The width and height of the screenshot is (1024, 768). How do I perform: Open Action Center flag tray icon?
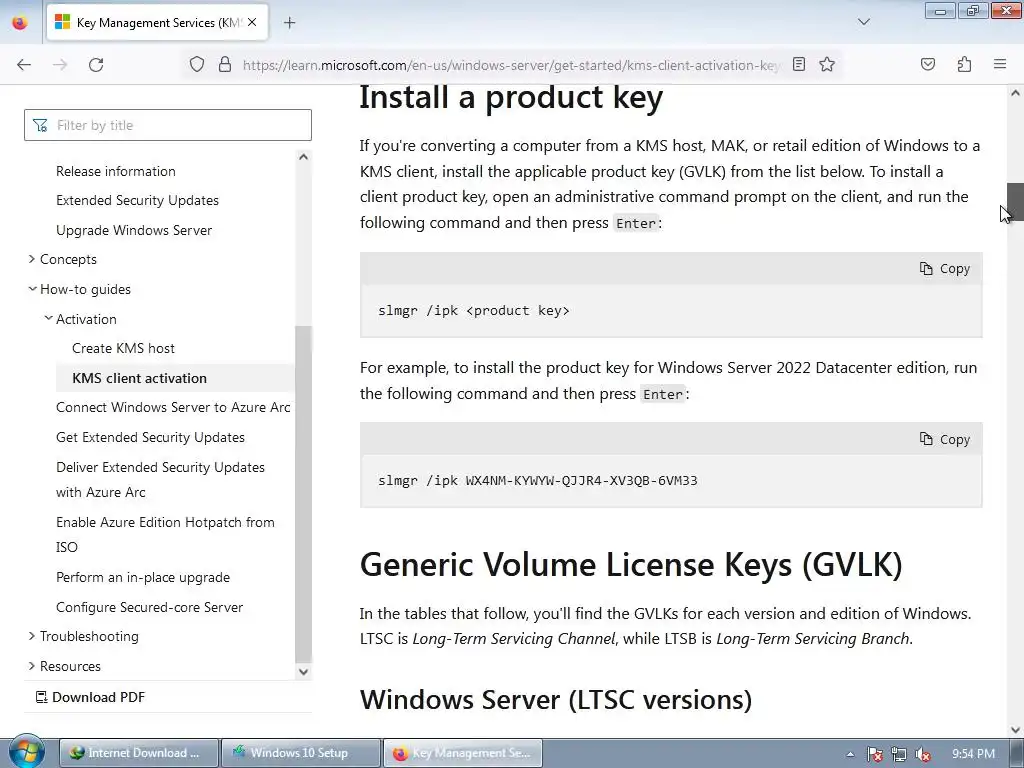pyautogui.click(x=874, y=754)
